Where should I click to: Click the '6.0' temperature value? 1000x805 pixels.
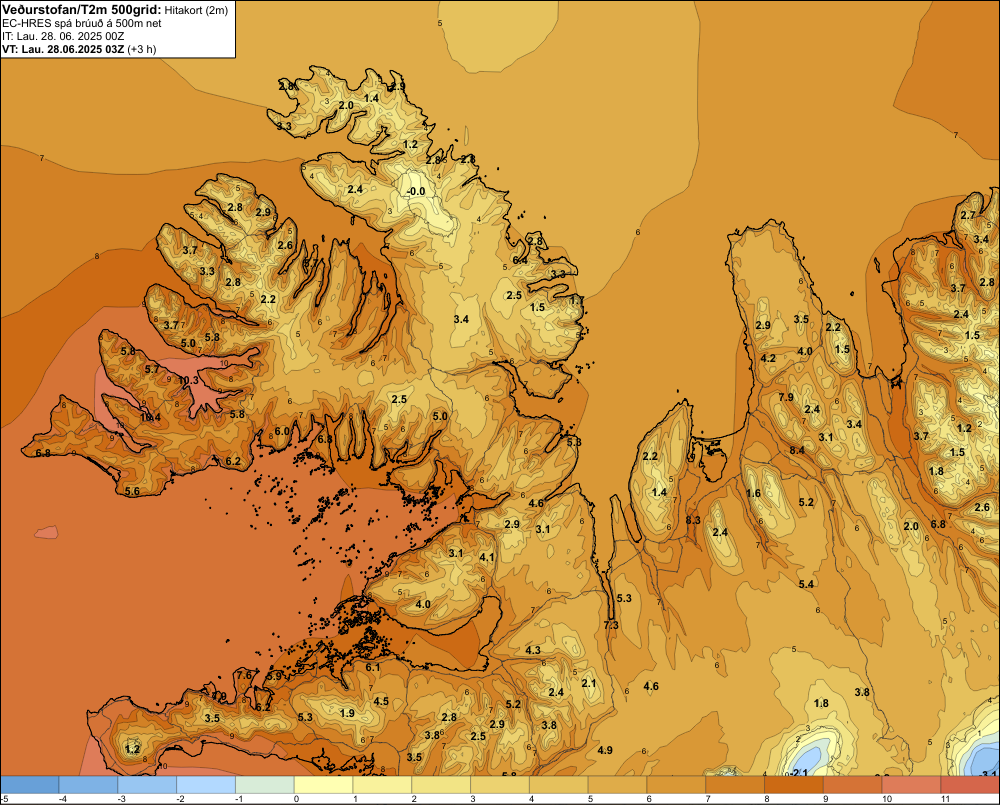click(x=282, y=431)
